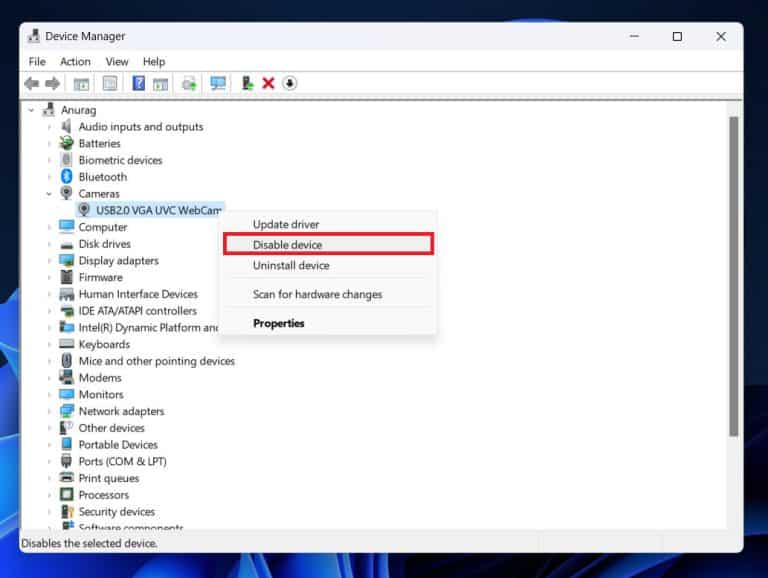768x578 pixels.
Task: Select the Portable Devices row
Action: pos(118,445)
